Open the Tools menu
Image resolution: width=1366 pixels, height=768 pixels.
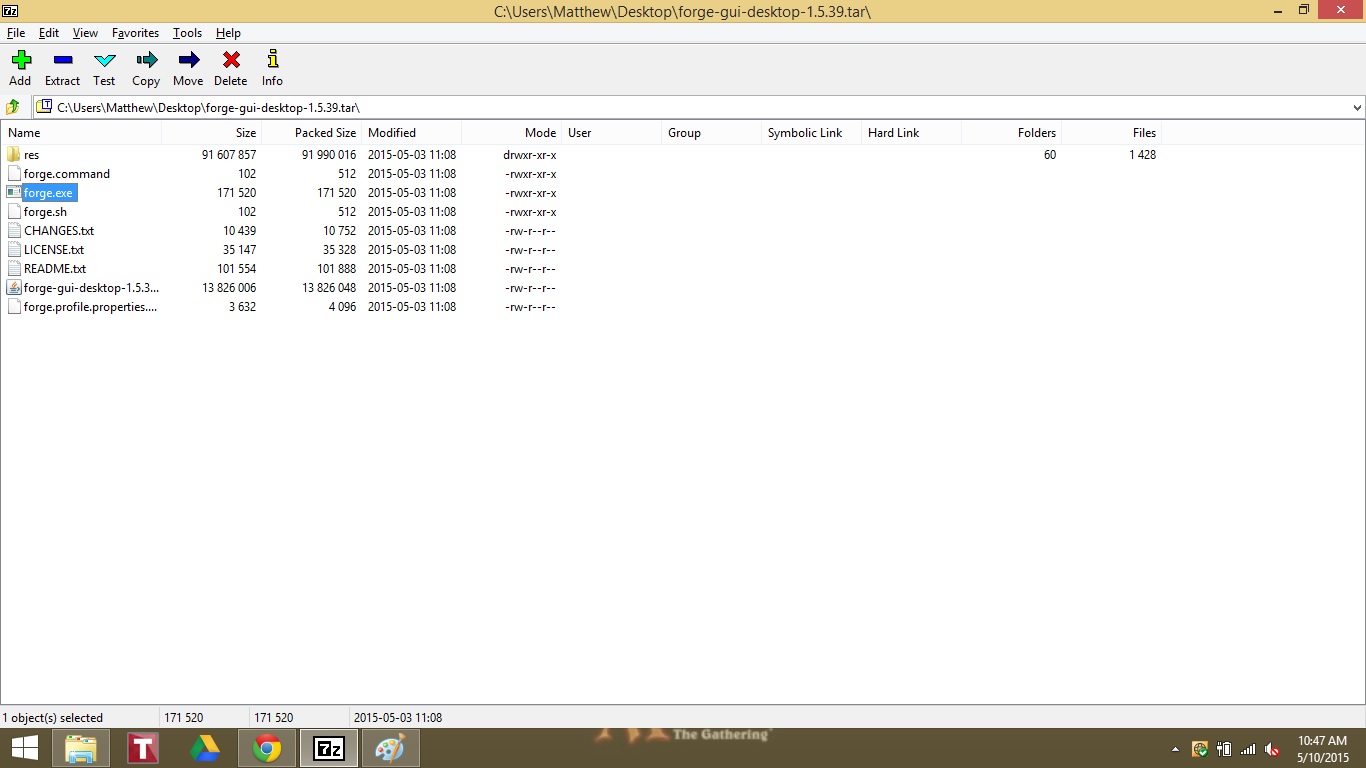pyautogui.click(x=187, y=33)
